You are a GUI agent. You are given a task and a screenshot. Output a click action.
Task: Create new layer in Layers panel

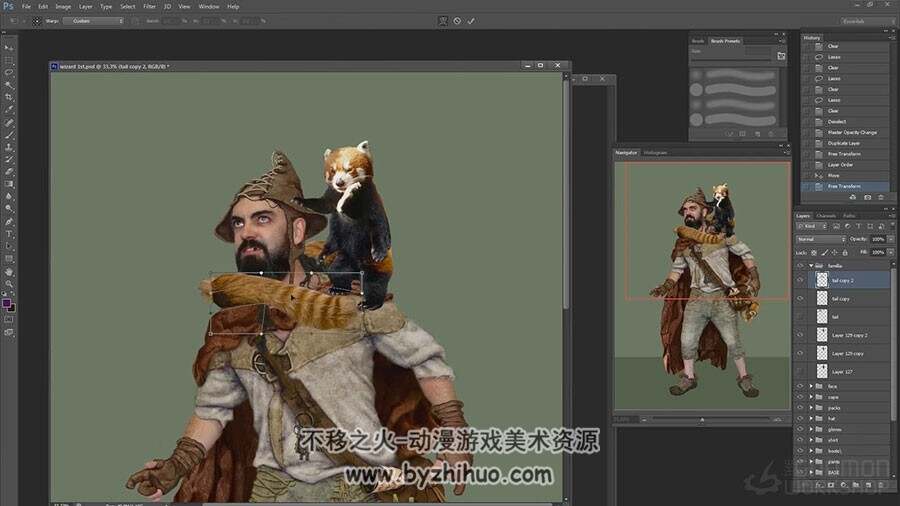pyautogui.click(x=868, y=485)
